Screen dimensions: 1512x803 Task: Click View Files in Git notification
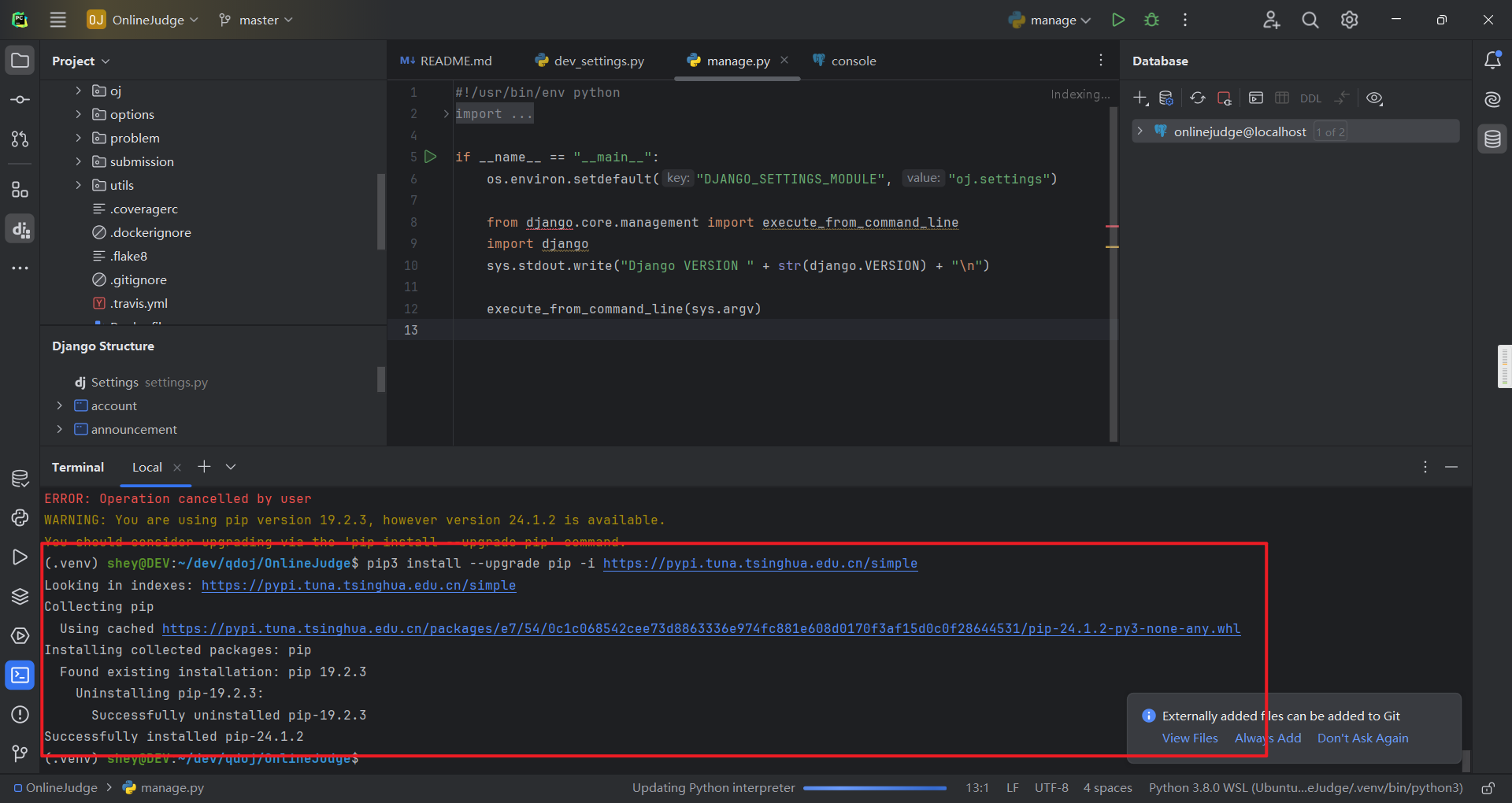pos(1190,738)
